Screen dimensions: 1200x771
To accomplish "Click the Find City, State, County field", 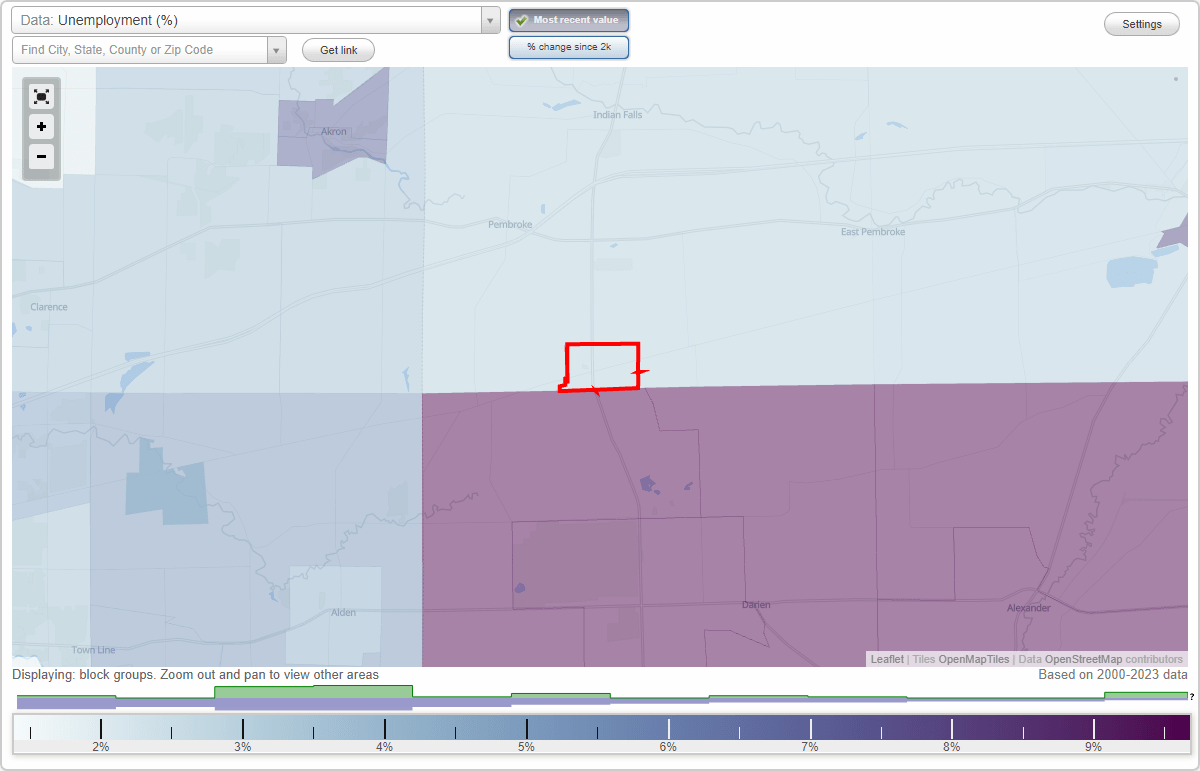I will 140,50.
